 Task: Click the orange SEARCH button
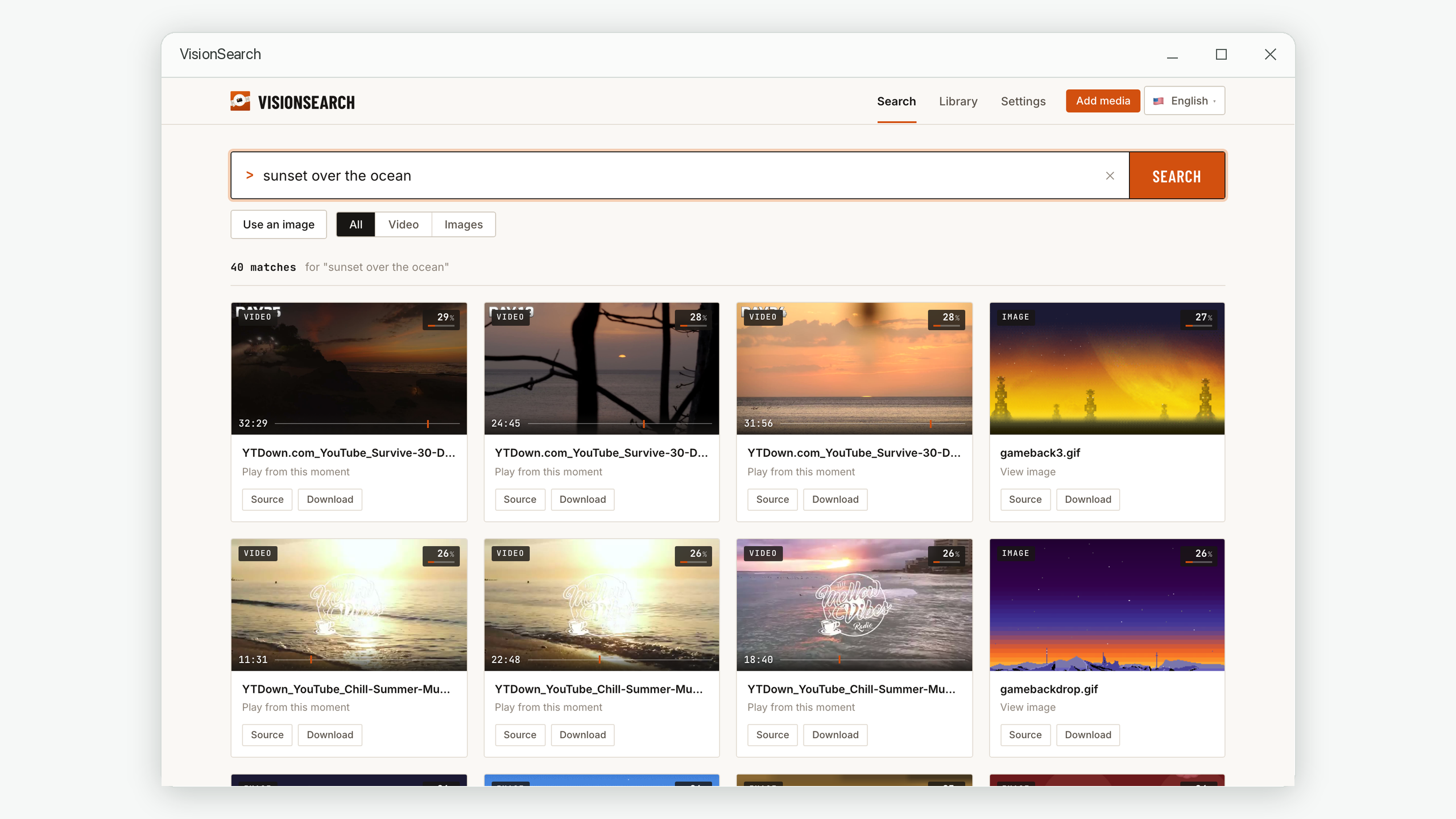coord(1177,176)
